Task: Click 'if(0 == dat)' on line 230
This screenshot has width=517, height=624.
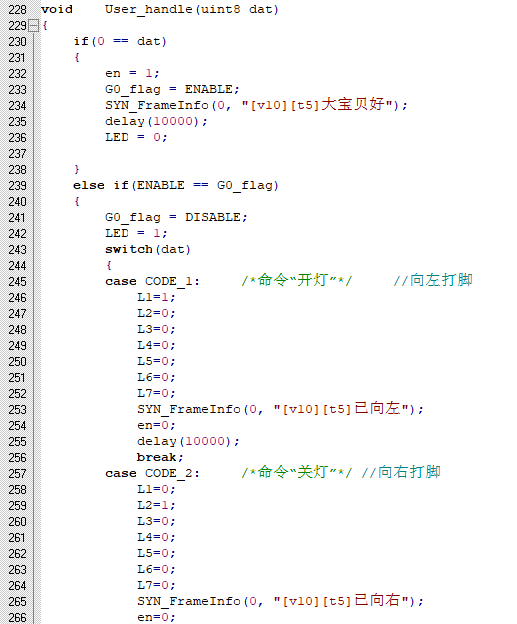Action: [120, 41]
